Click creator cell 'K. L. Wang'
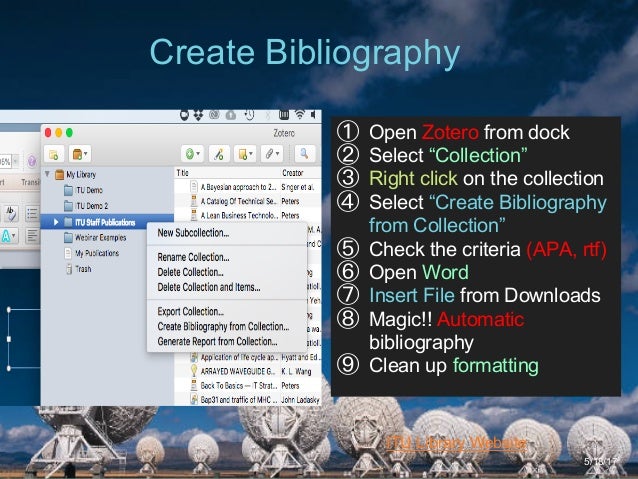Screen dimensions: 638x479 pyautogui.click(x=296, y=372)
